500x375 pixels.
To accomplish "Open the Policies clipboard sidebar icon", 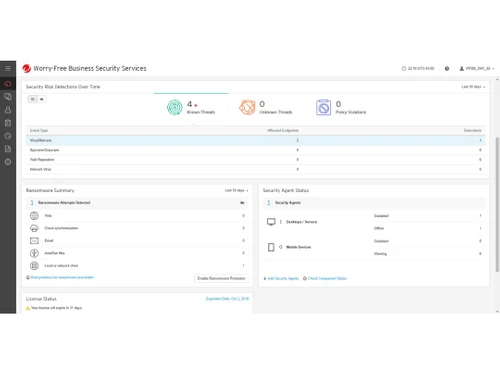I will 8,123.
